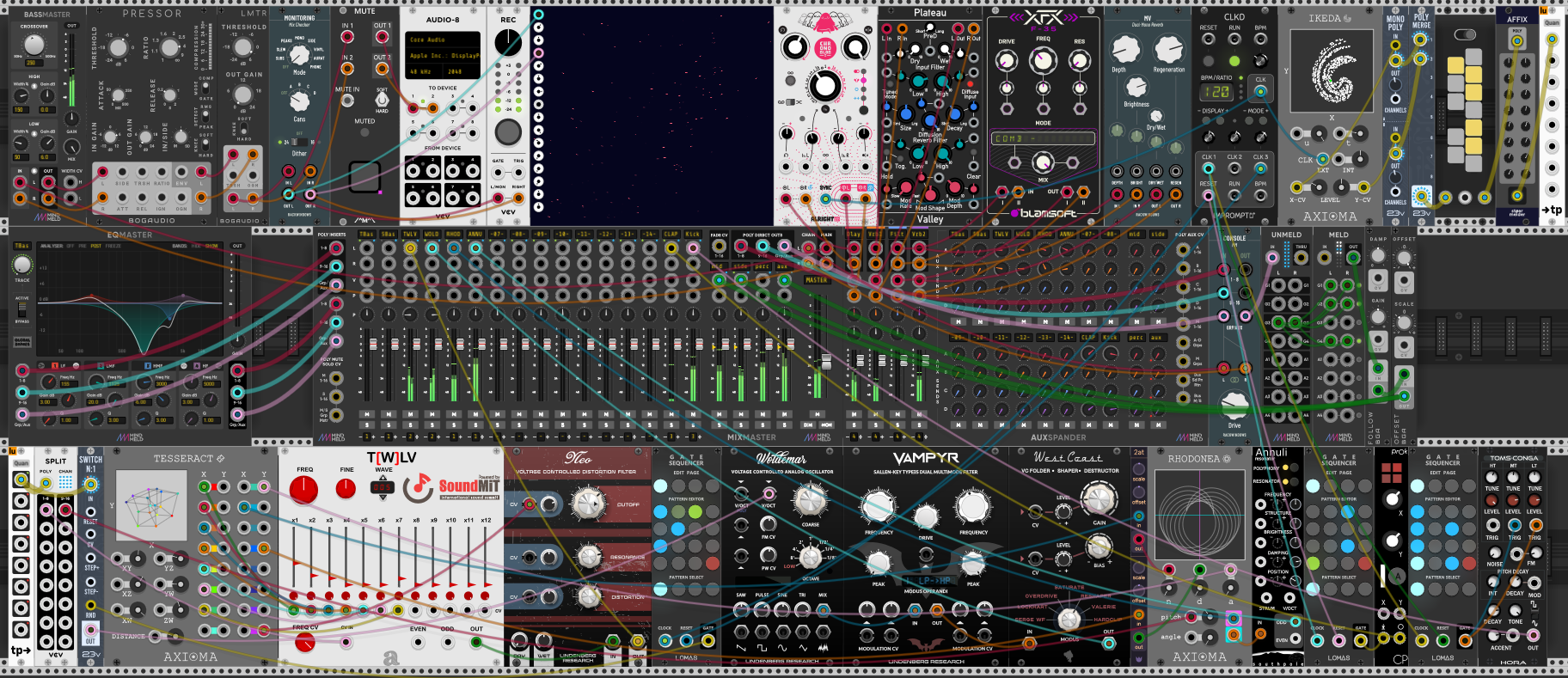Screen dimensions: 1568x678
Task: Click the large red FREQ knob on T[W]LV
Action: tap(303, 490)
